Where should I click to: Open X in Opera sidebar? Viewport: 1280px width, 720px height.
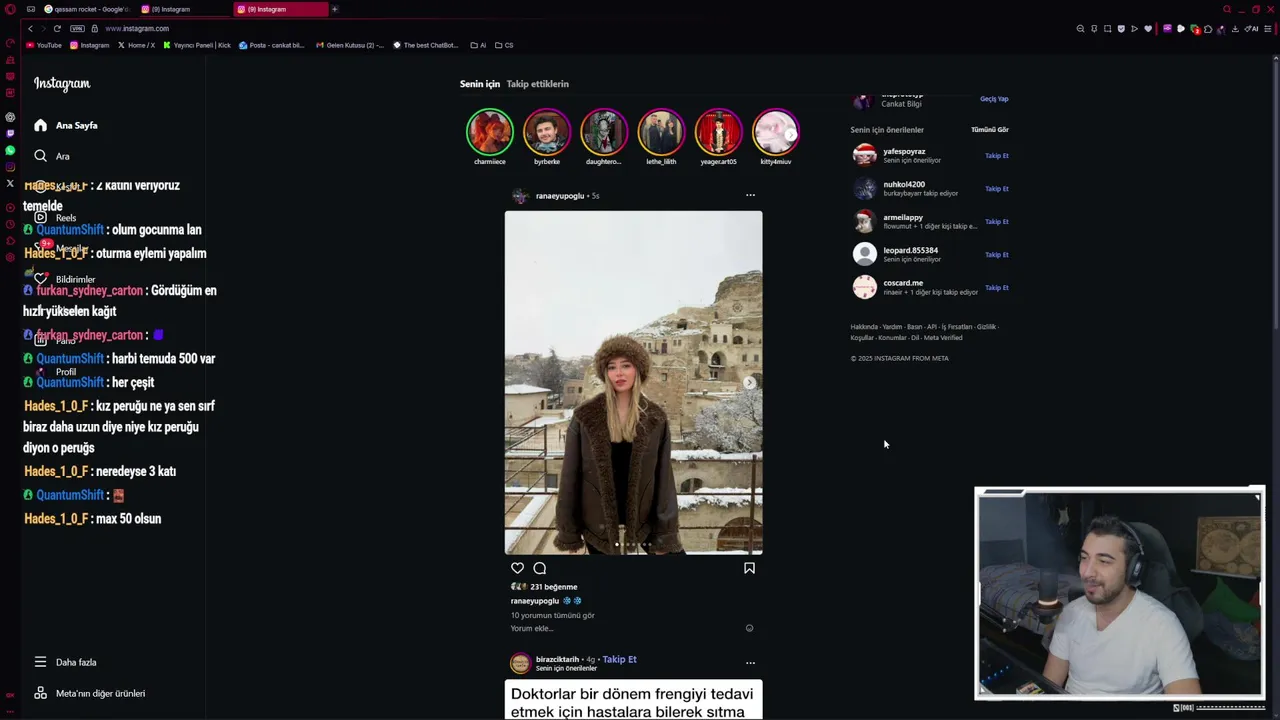click(x=10, y=184)
